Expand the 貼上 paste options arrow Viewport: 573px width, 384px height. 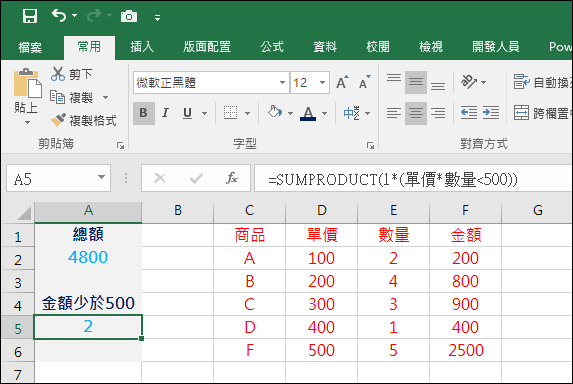(x=27, y=122)
